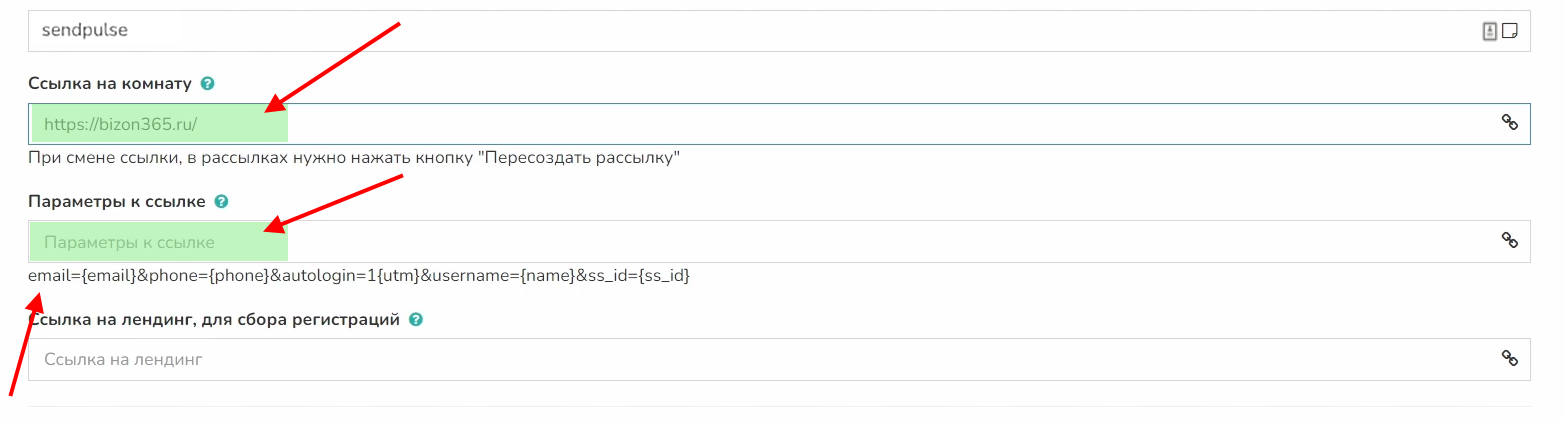Click the "Параметры к ссылке" label

tap(117, 202)
